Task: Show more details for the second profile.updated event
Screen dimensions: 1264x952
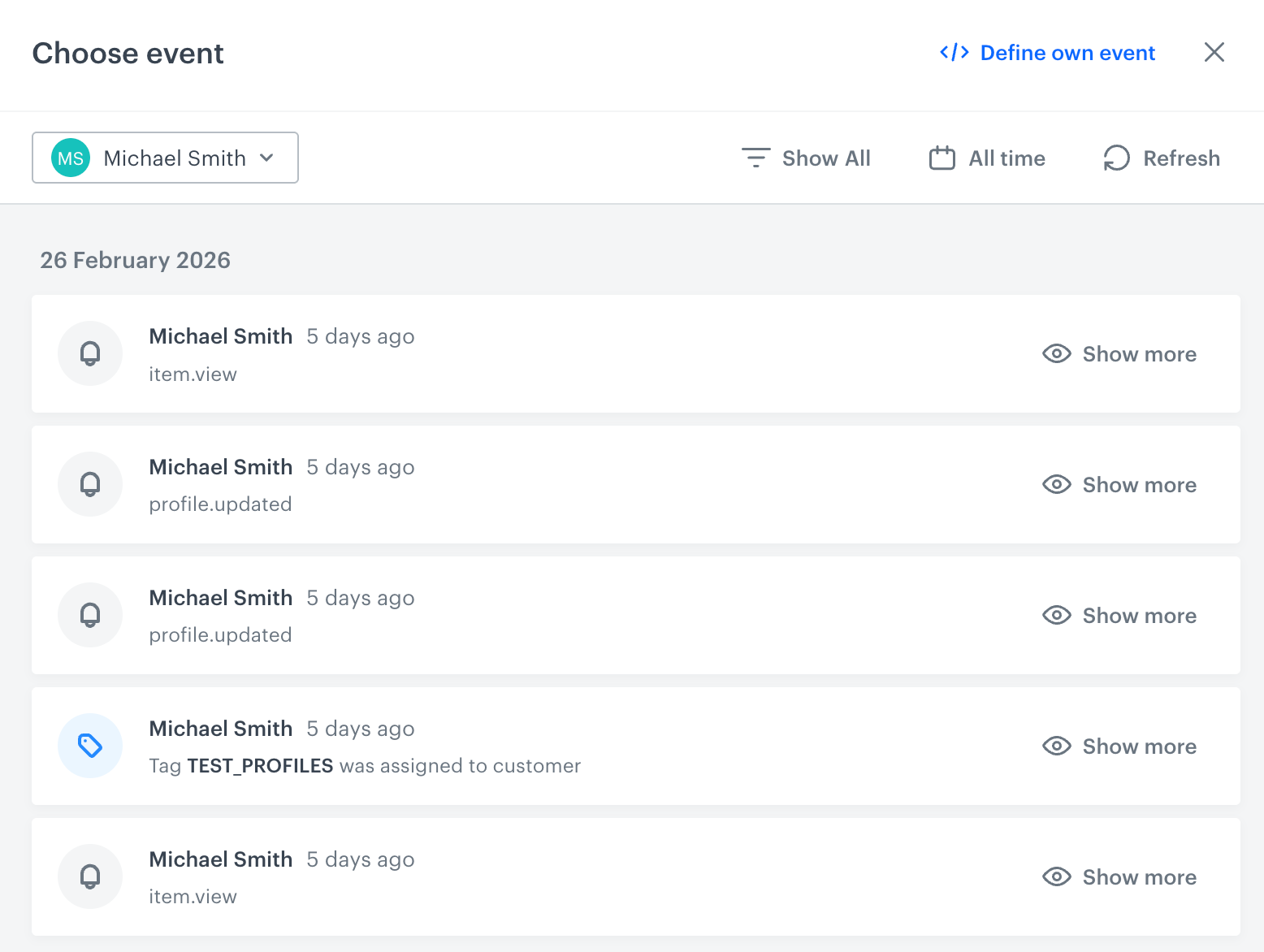Action: coord(1140,615)
